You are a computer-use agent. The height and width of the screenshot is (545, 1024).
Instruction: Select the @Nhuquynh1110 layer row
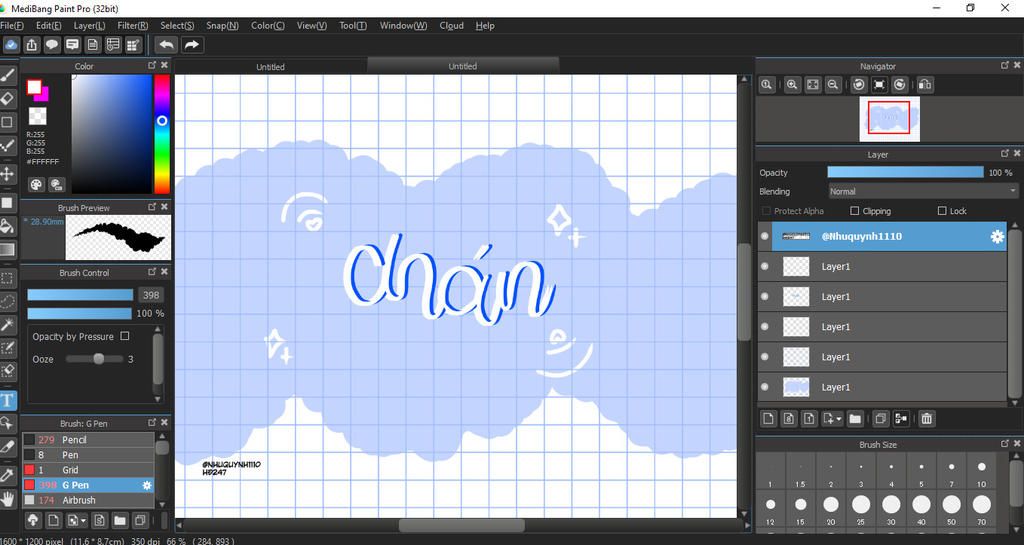(889, 236)
